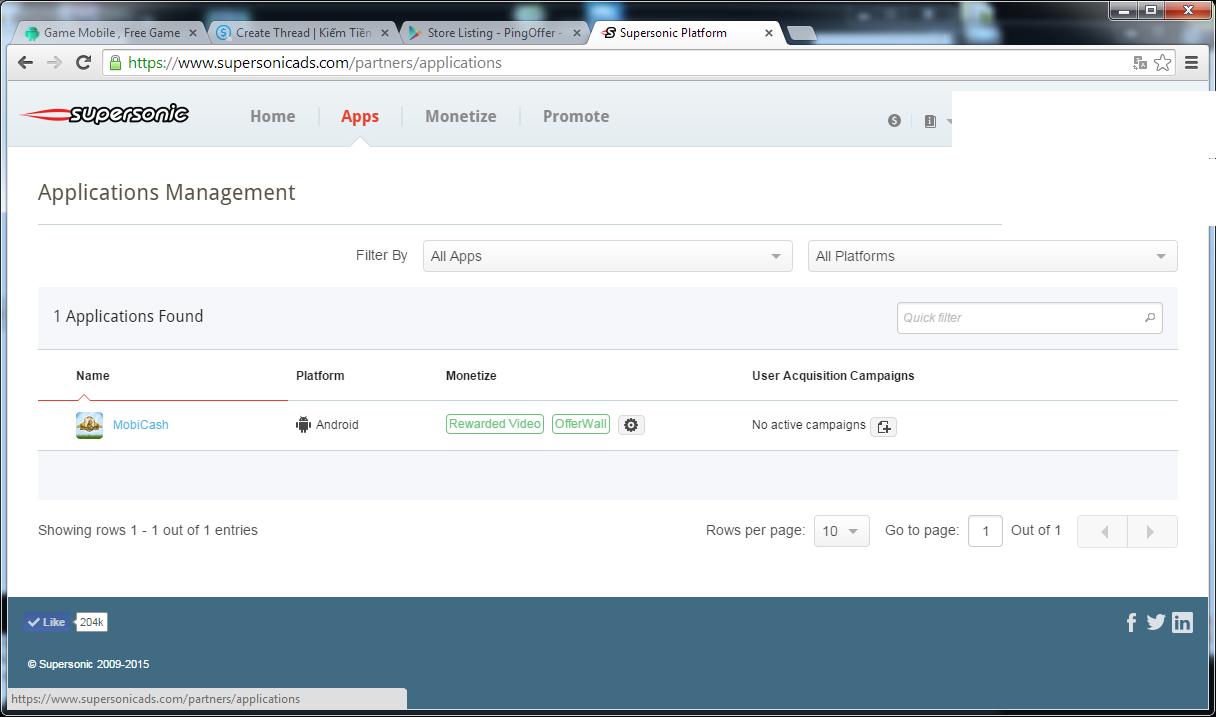Viewport: 1216px width, 717px height.
Task: Click the Supersonic logo
Action: pyautogui.click(x=104, y=114)
